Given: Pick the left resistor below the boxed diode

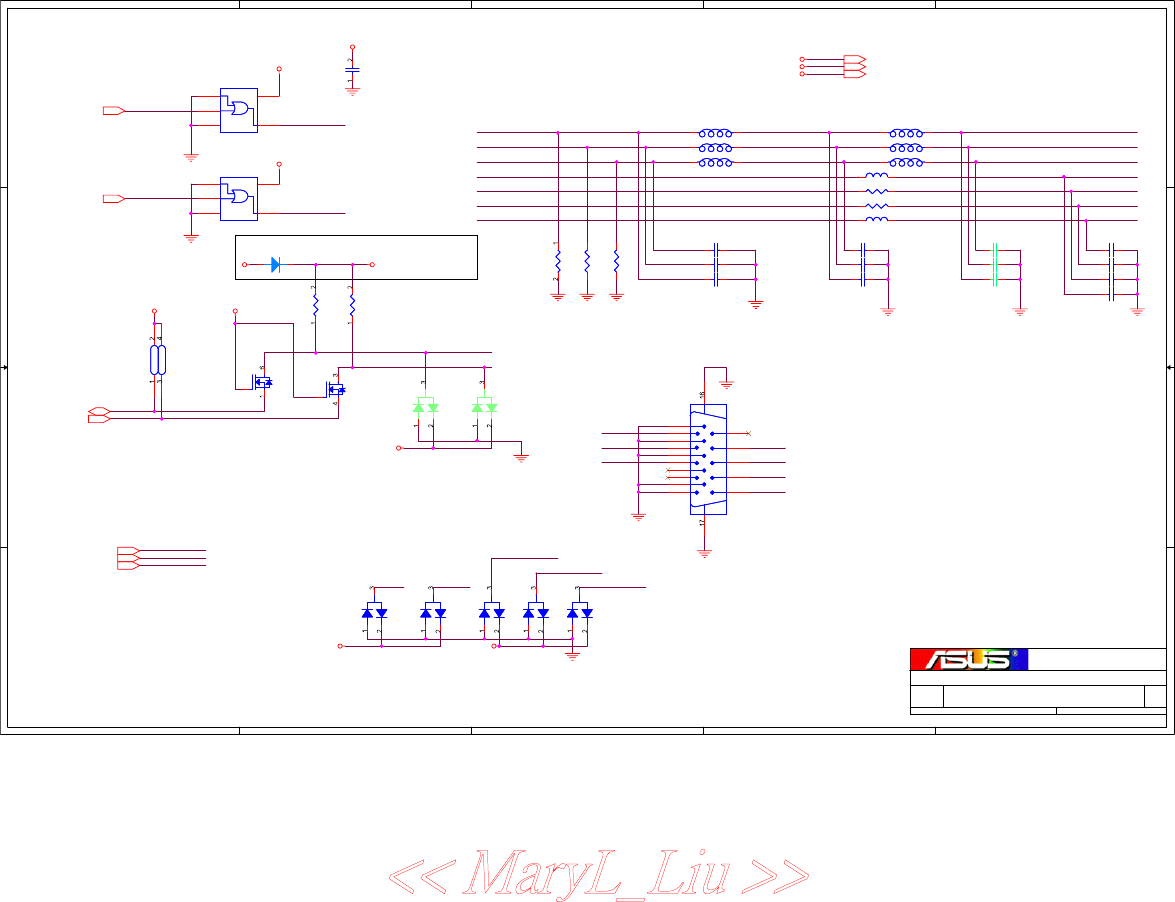Looking at the screenshot, I should tap(315, 305).
